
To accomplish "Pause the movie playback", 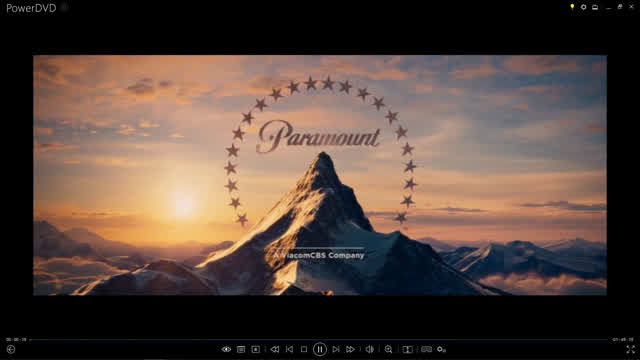I will click(320, 349).
